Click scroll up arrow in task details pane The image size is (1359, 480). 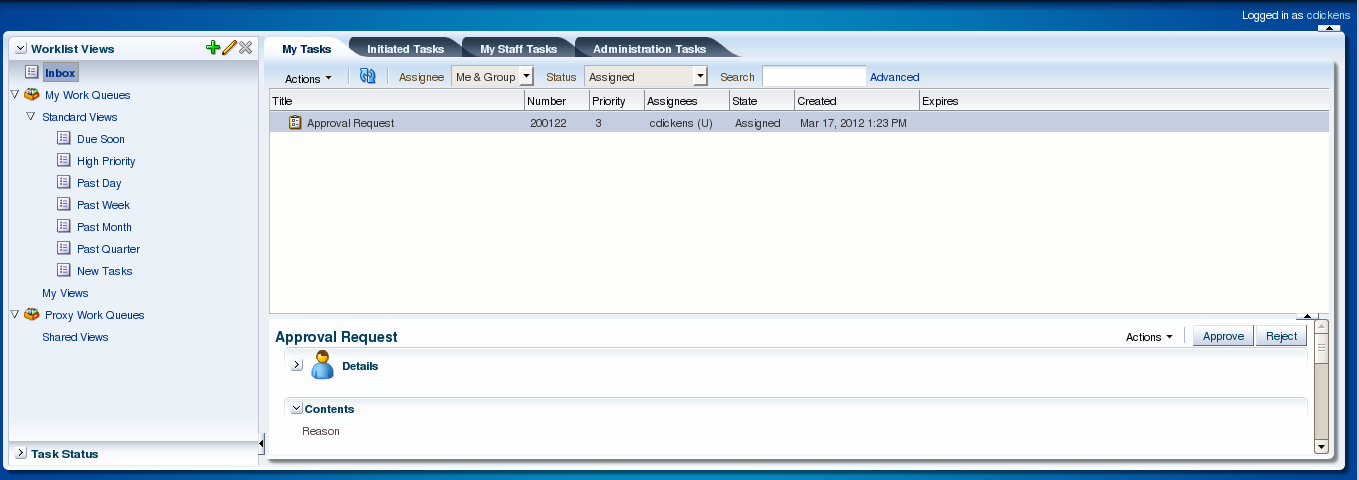coord(1321,326)
